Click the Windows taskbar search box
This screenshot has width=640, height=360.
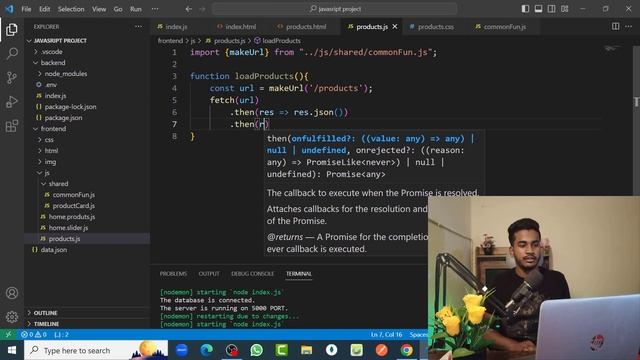point(96,350)
